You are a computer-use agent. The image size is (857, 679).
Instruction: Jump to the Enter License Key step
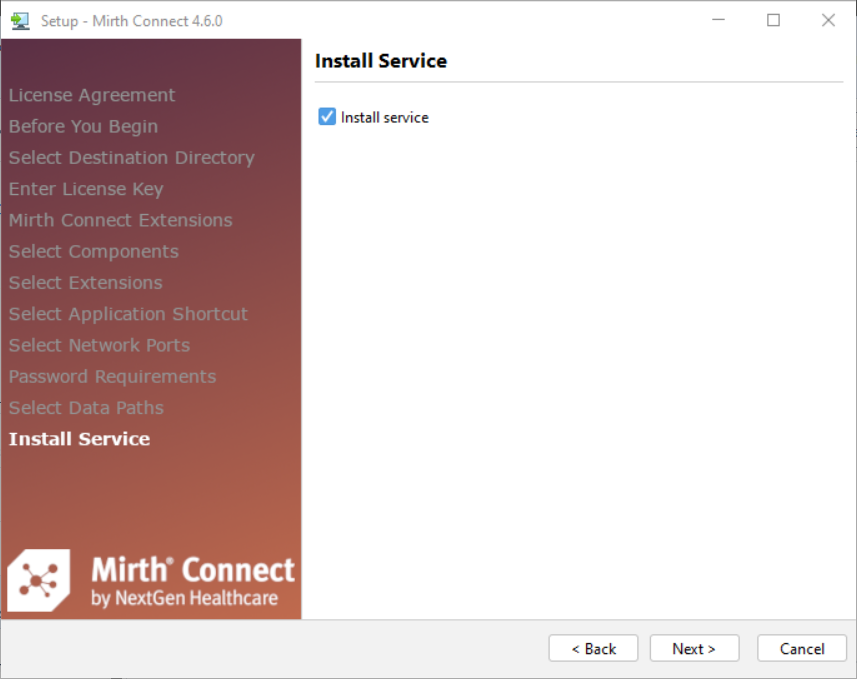86,189
